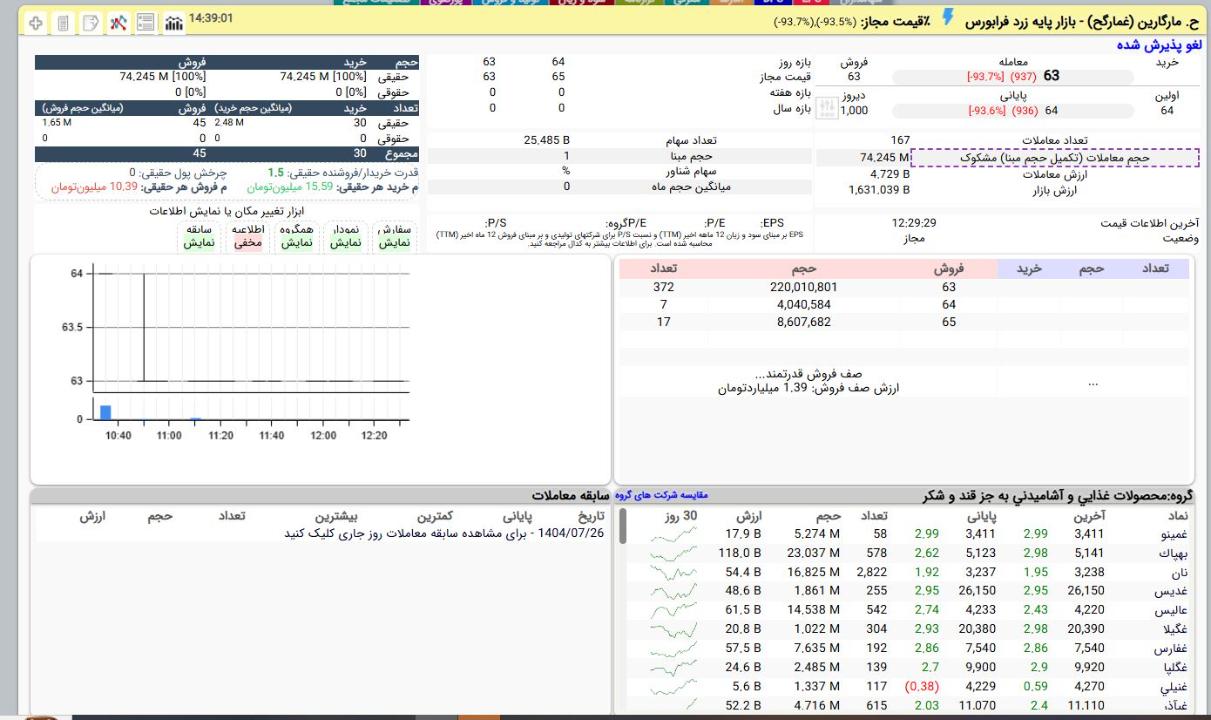
Task: Click the technical chart line icon
Action: [x=119, y=22]
